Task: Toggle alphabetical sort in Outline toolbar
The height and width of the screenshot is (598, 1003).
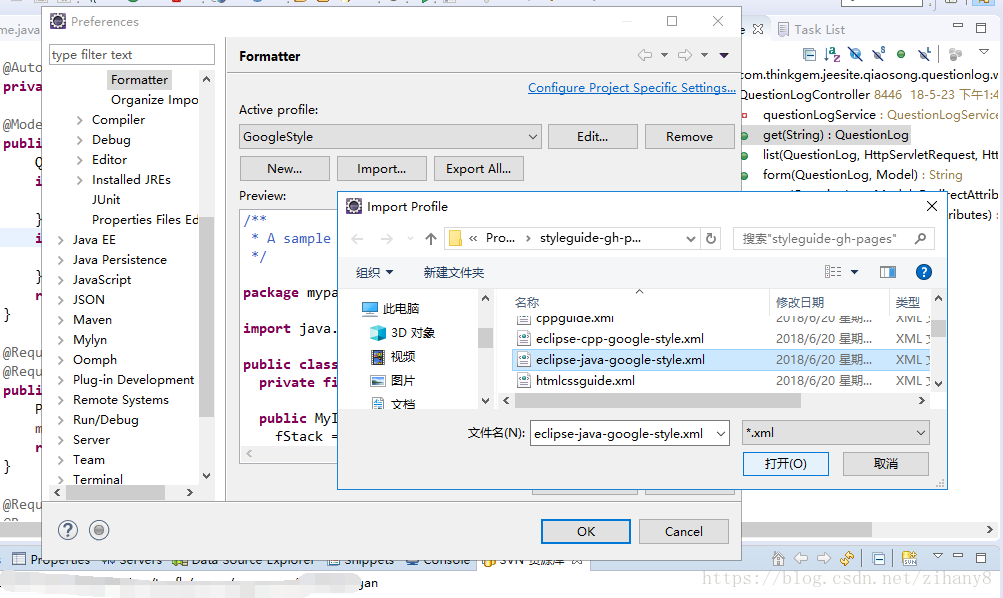Action: [832, 54]
